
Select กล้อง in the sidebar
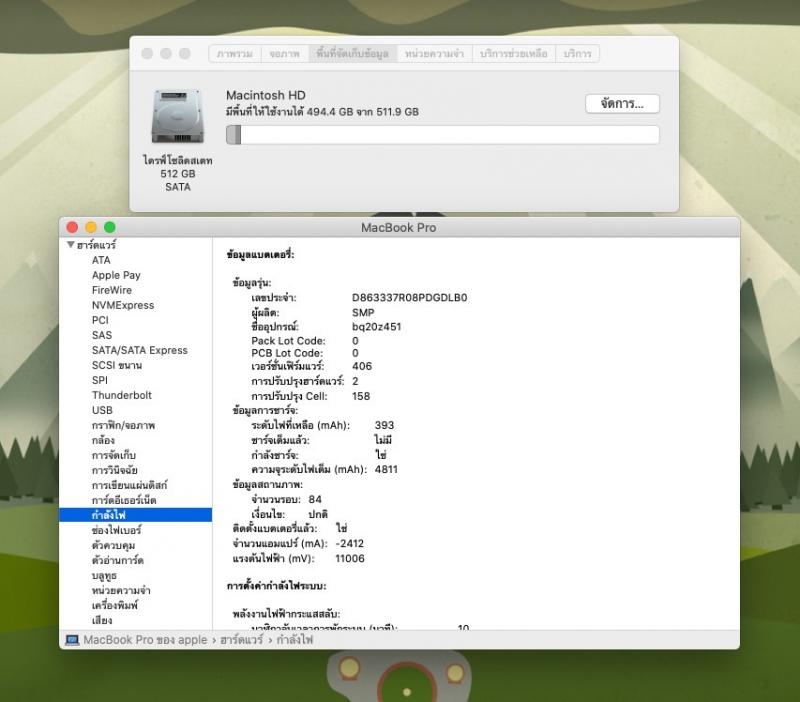click(x=103, y=440)
